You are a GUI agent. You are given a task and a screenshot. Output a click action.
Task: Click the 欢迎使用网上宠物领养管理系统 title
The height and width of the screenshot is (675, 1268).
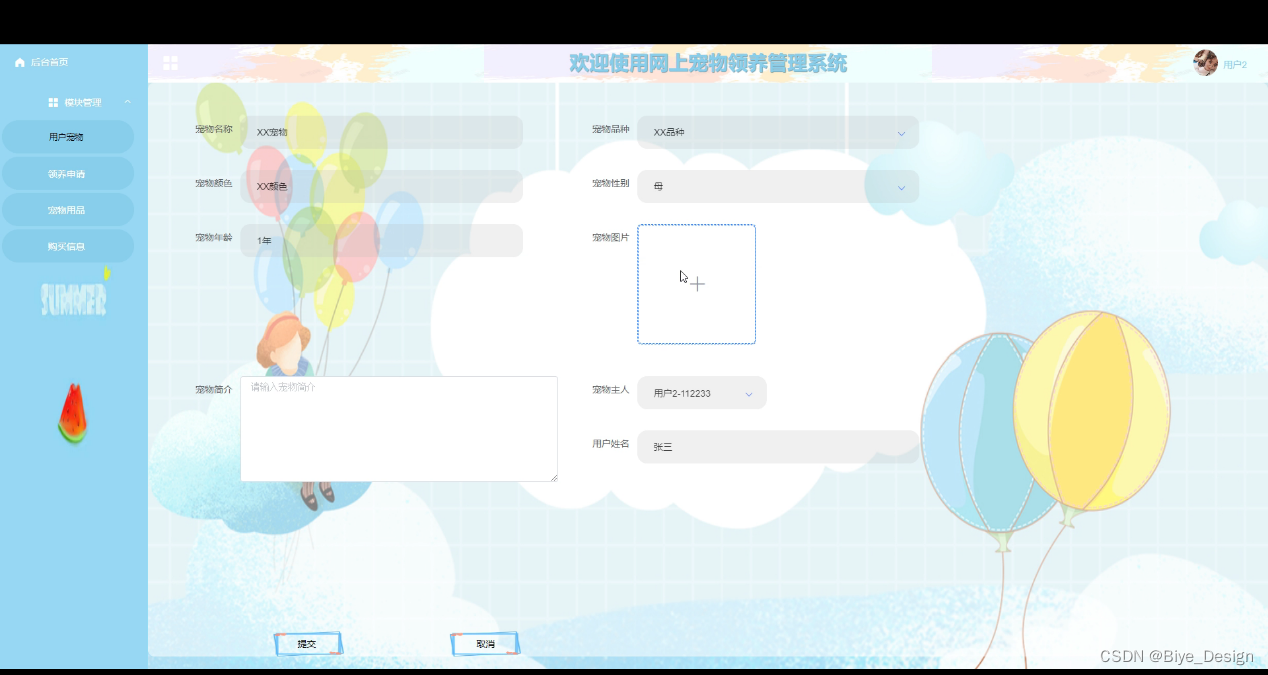point(708,63)
